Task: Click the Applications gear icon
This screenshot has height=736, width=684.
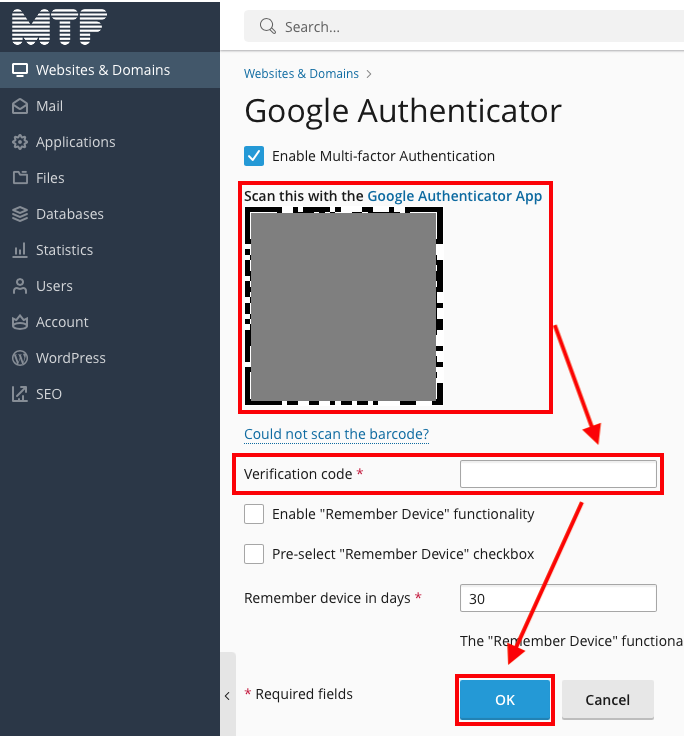Action: click(x=19, y=142)
